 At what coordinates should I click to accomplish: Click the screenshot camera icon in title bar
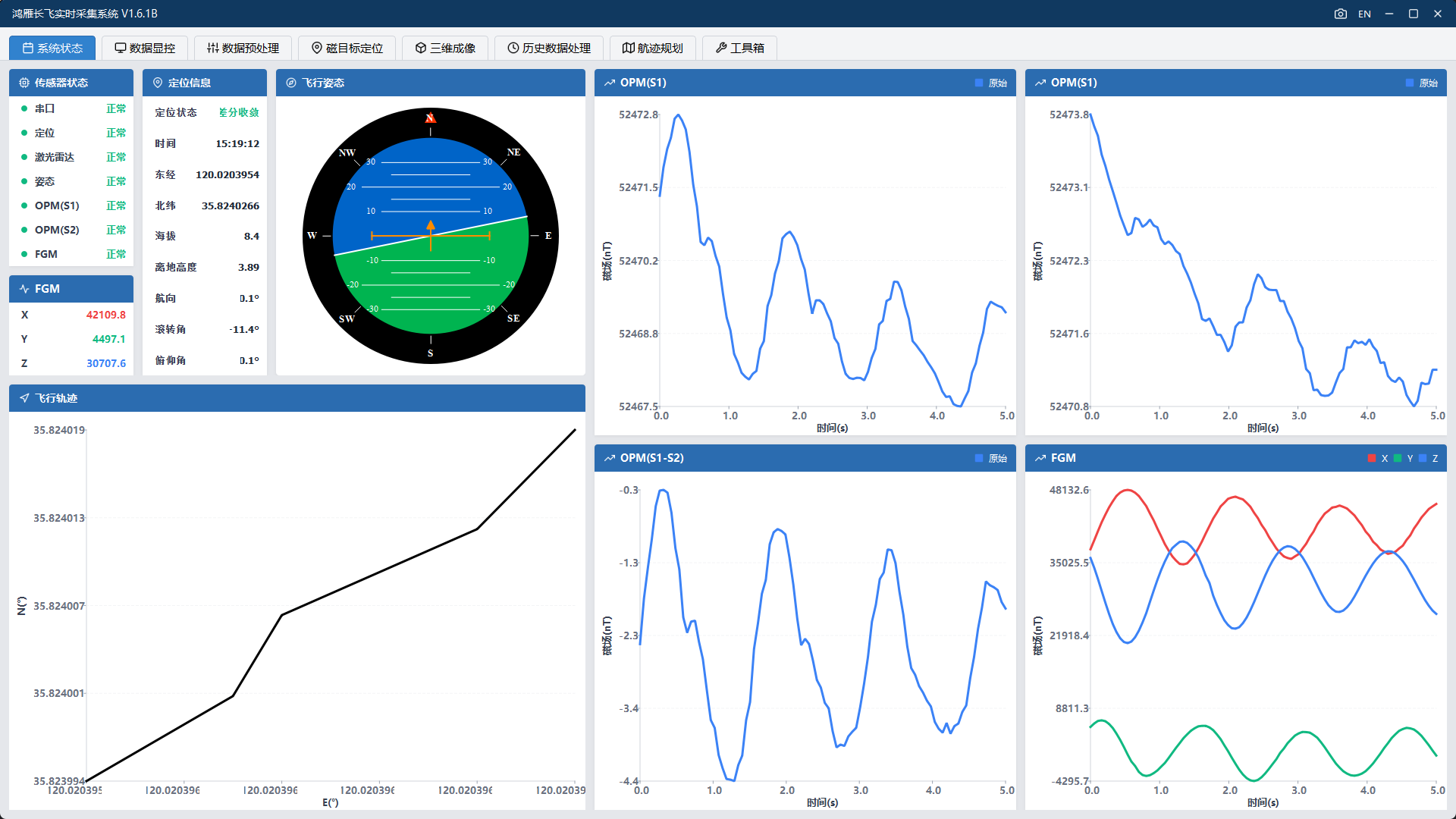tap(1340, 14)
